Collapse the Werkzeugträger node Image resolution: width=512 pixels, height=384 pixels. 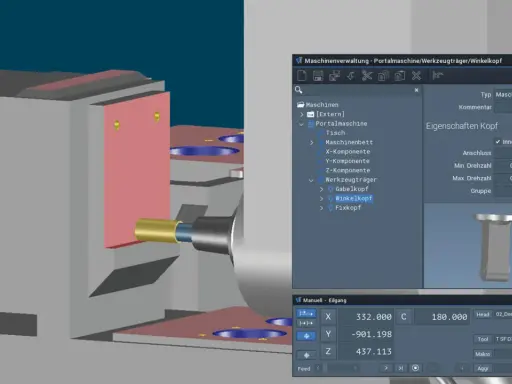pos(311,180)
